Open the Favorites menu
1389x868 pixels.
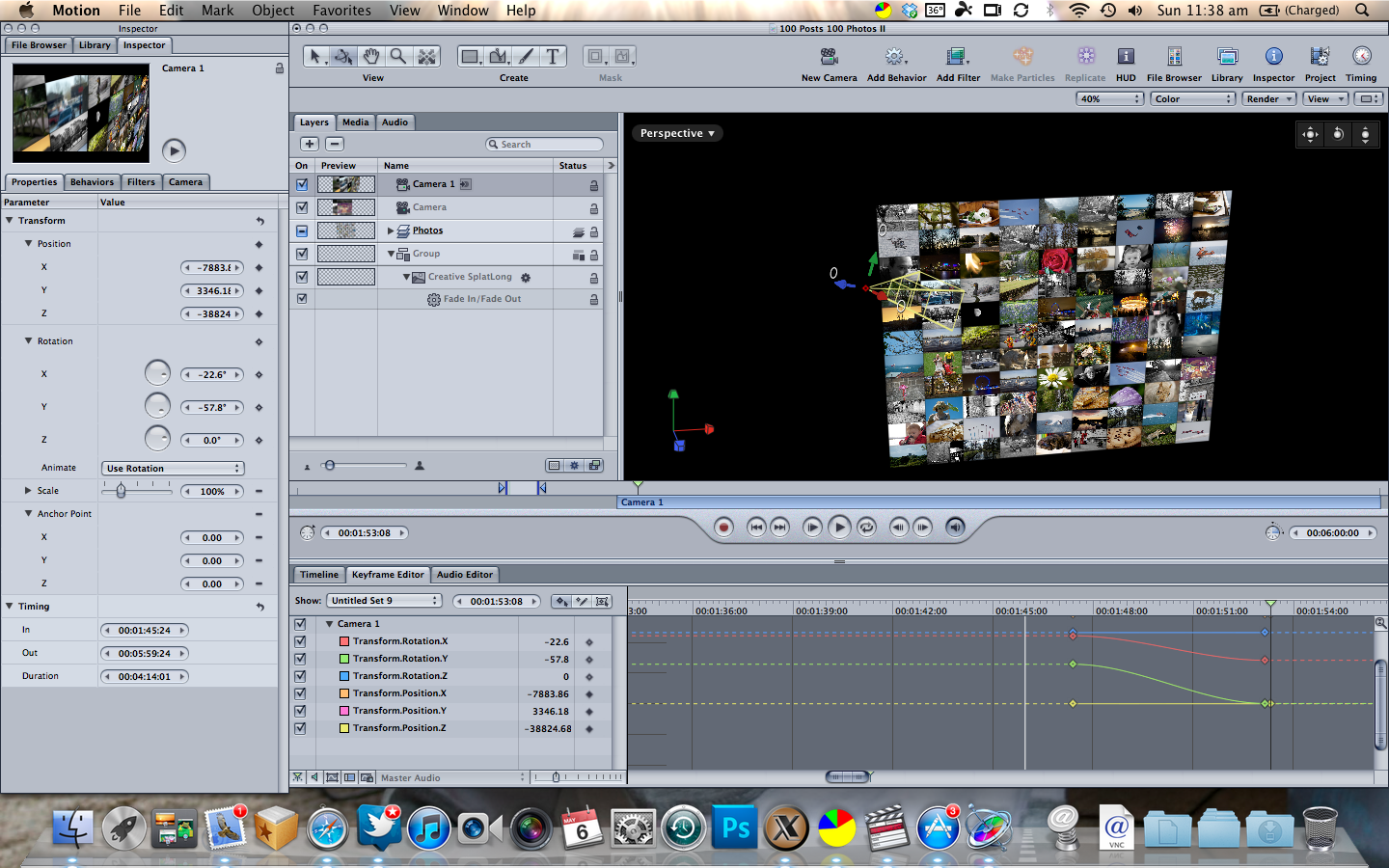[x=341, y=11]
